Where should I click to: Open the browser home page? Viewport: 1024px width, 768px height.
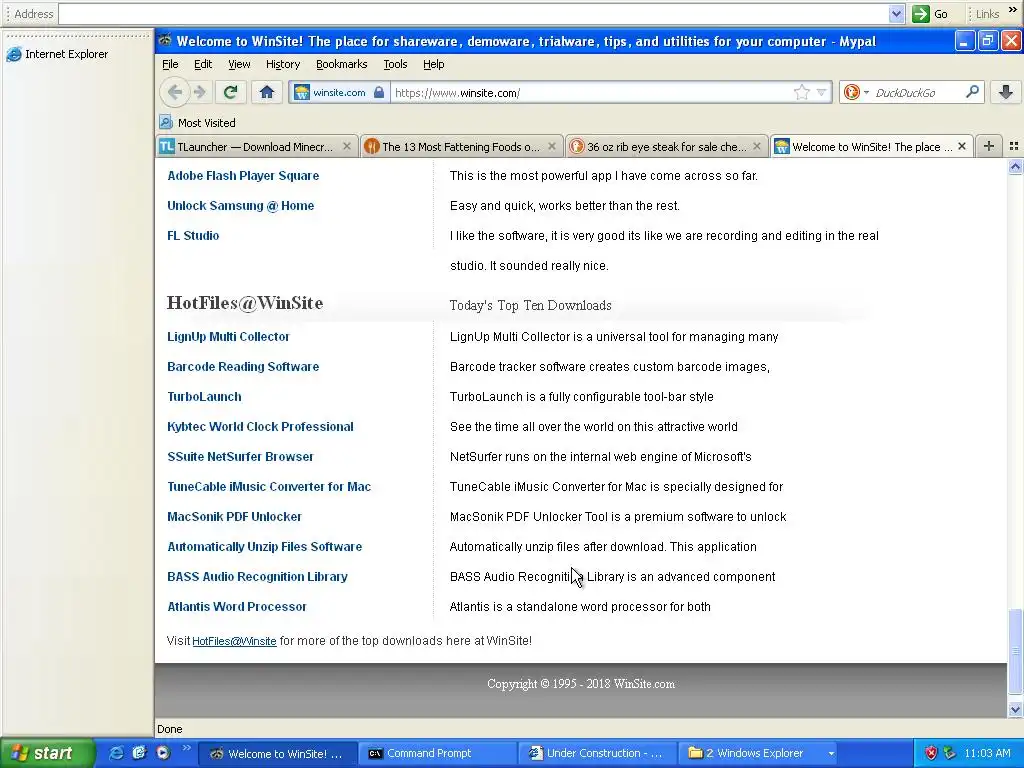click(266, 92)
